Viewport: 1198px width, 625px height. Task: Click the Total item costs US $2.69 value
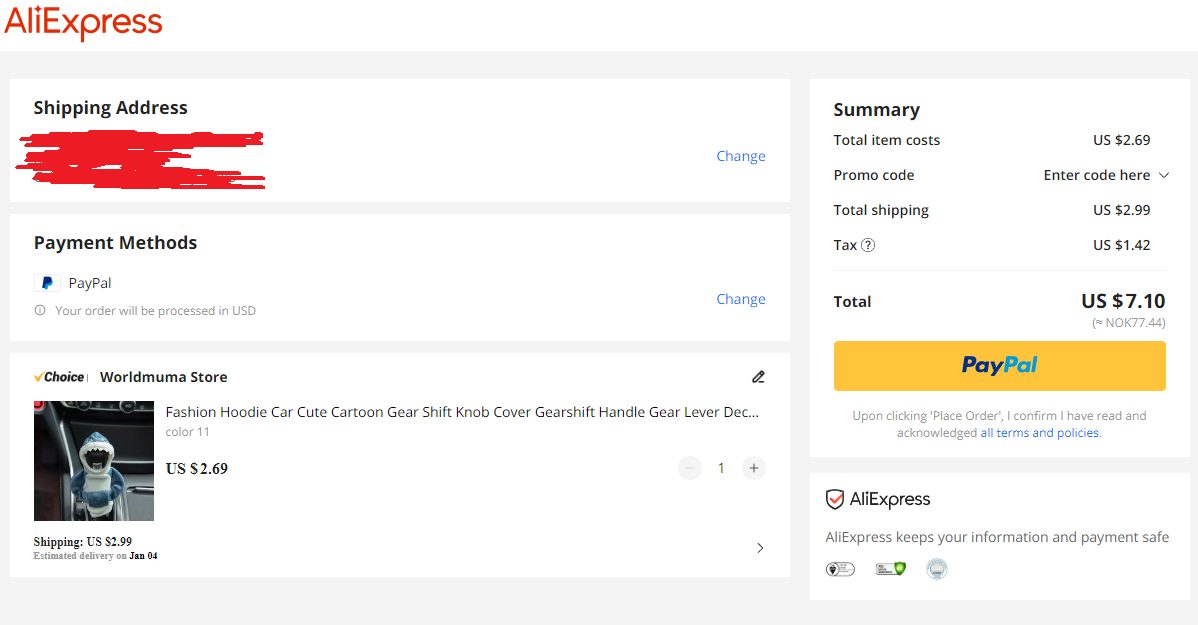pyautogui.click(x=1122, y=140)
